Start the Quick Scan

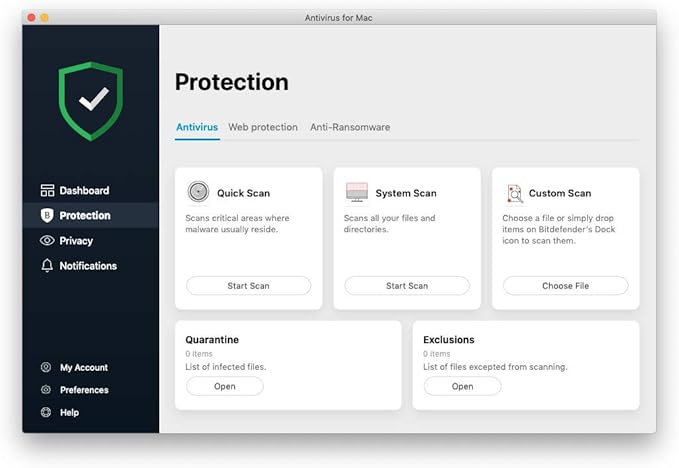click(248, 286)
